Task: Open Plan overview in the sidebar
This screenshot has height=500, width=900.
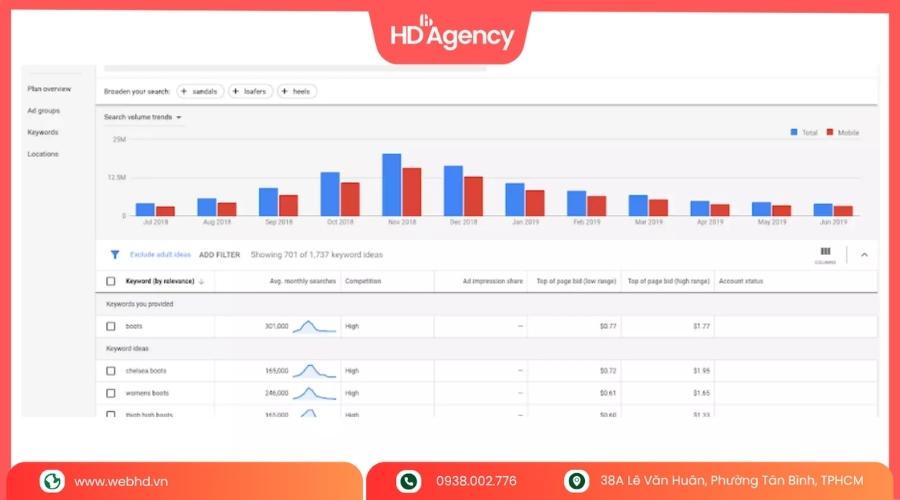Action: click(49, 89)
